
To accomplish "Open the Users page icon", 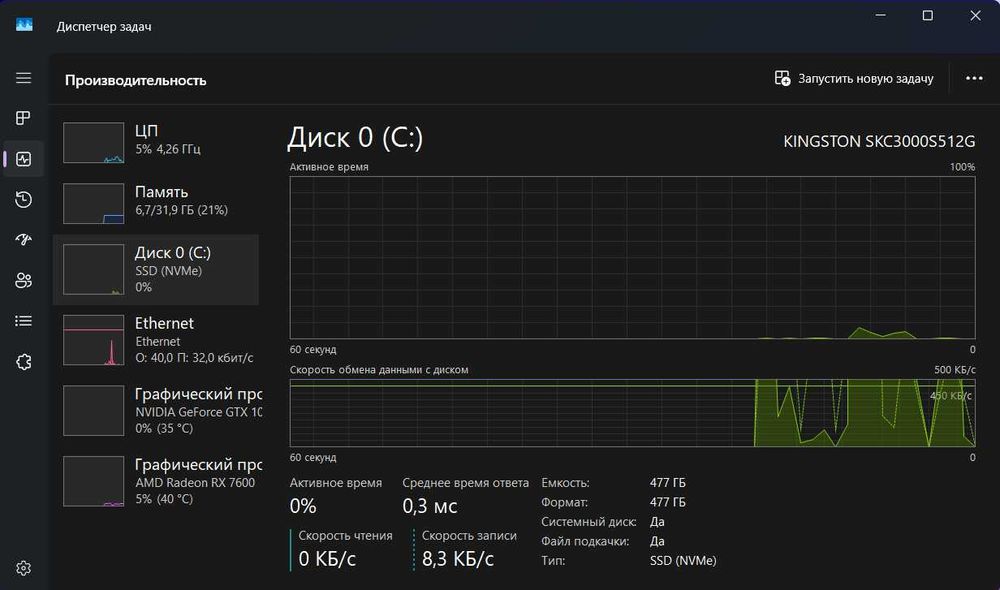I will click(24, 281).
